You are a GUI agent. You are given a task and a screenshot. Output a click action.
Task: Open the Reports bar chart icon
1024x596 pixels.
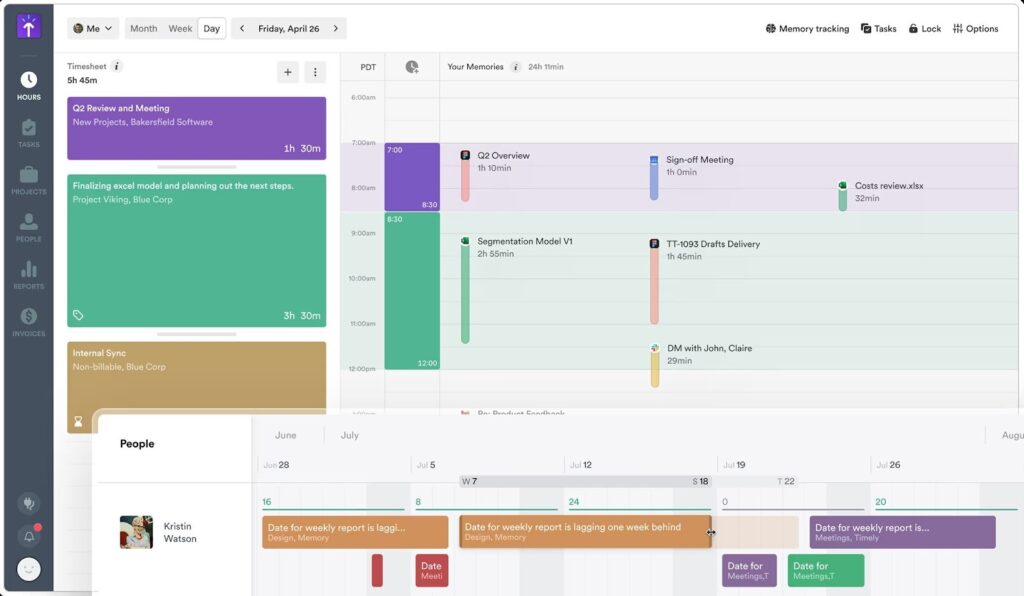click(28, 274)
